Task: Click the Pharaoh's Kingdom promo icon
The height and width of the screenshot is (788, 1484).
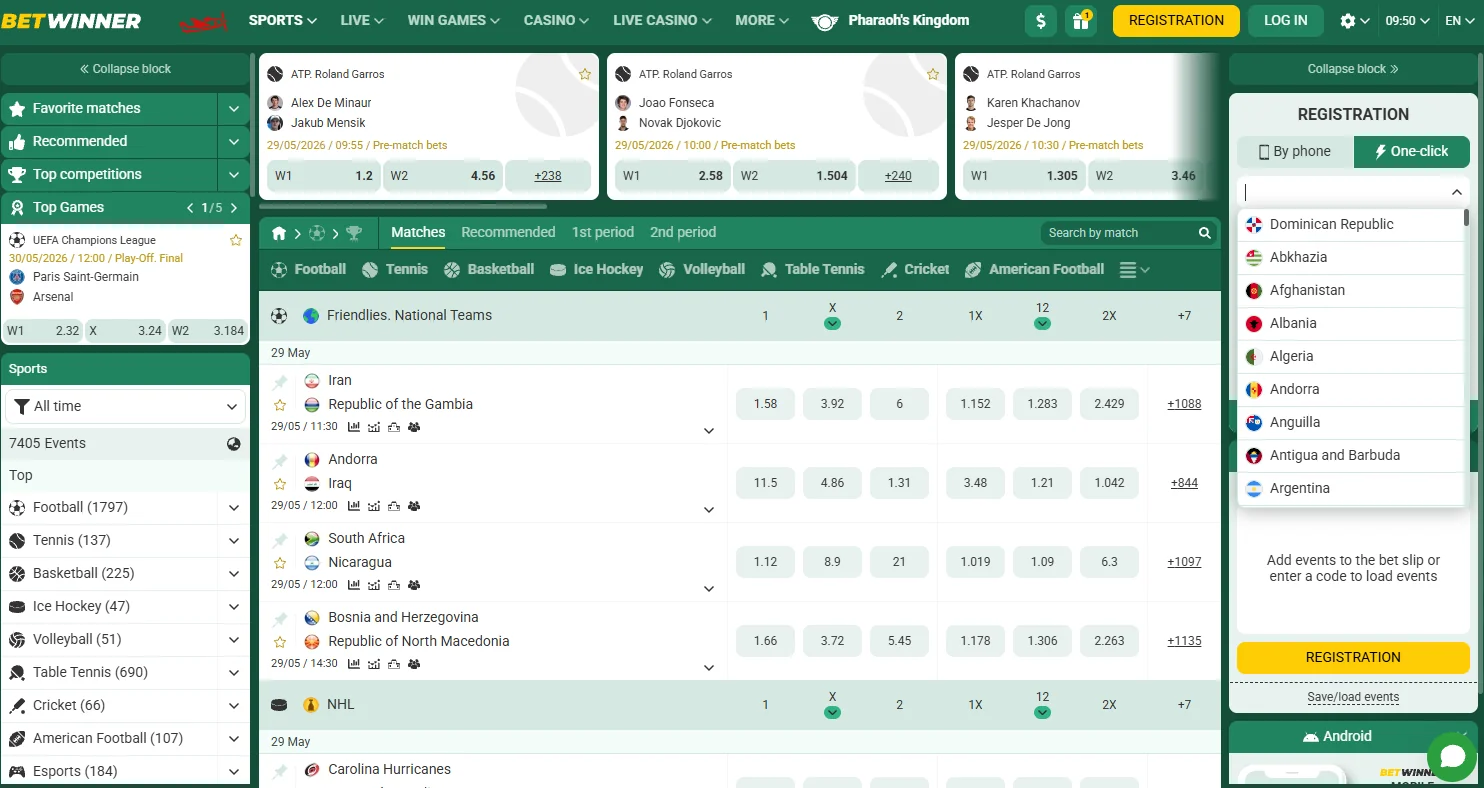Action: pyautogui.click(x=824, y=21)
